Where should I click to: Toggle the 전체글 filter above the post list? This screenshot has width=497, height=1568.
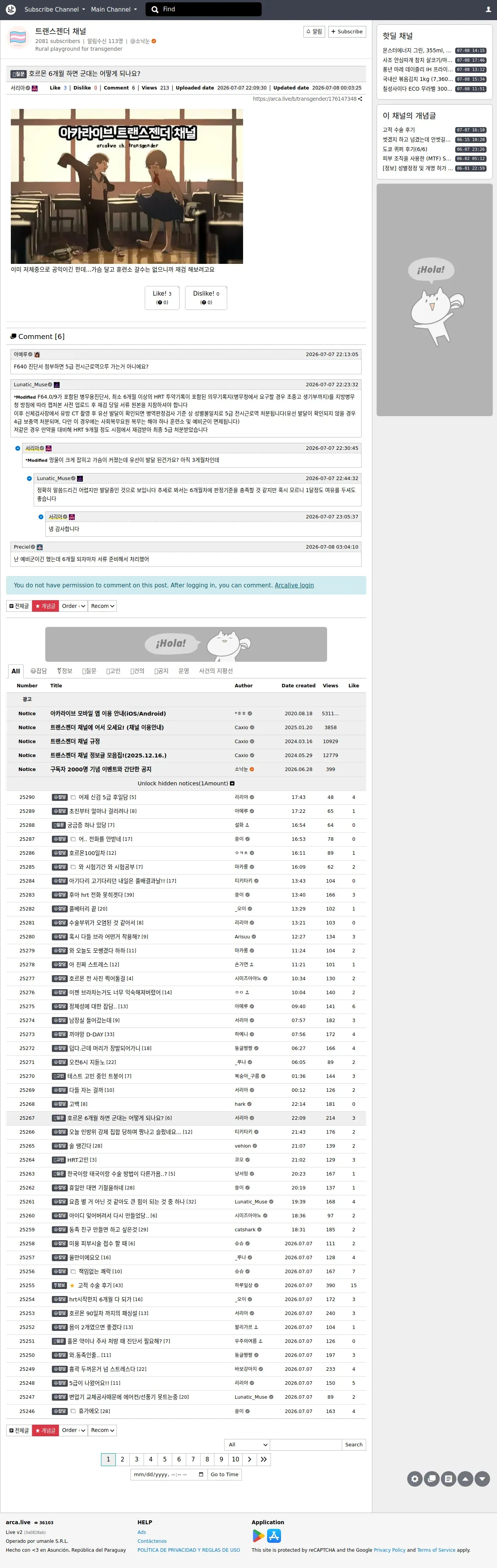coord(19,606)
